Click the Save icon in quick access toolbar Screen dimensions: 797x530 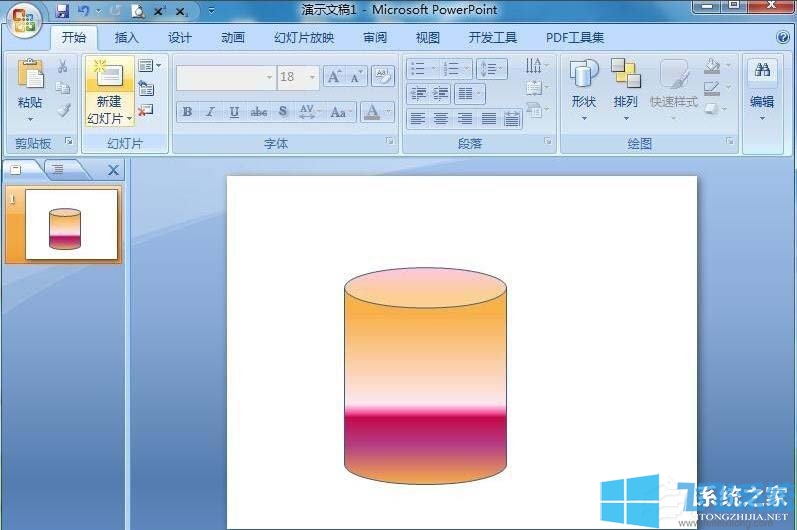pyautogui.click(x=62, y=11)
